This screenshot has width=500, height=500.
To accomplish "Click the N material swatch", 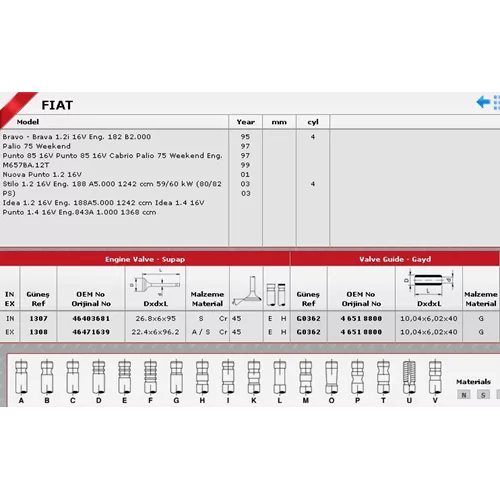I will (464, 395).
